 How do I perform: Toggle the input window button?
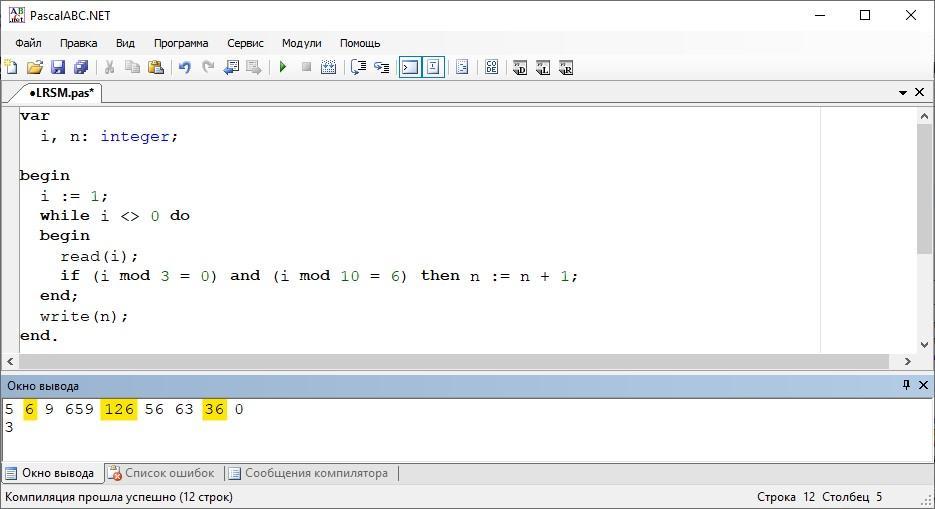(x=433, y=67)
